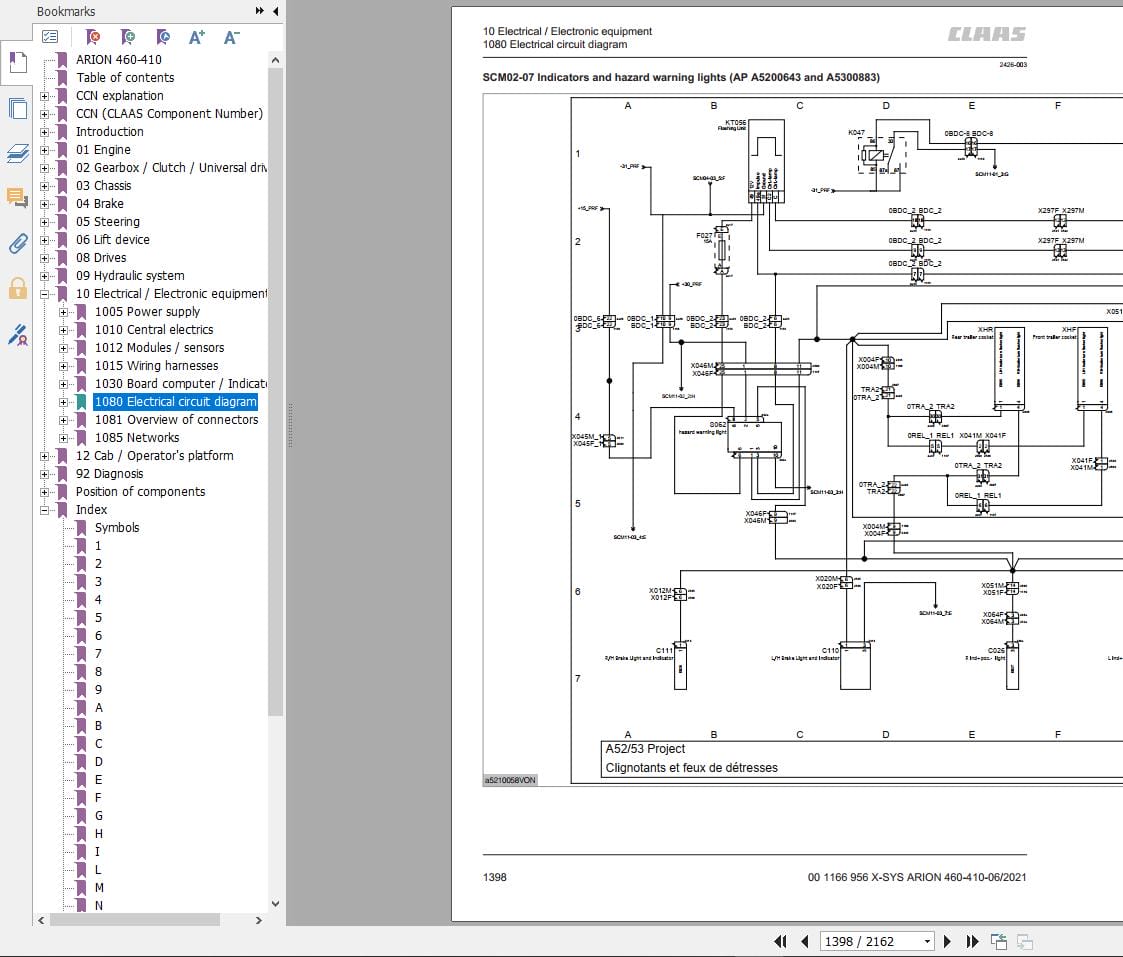Click the panel splitter grip handle
Screen dimensions: 1123x957
(x=290, y=425)
